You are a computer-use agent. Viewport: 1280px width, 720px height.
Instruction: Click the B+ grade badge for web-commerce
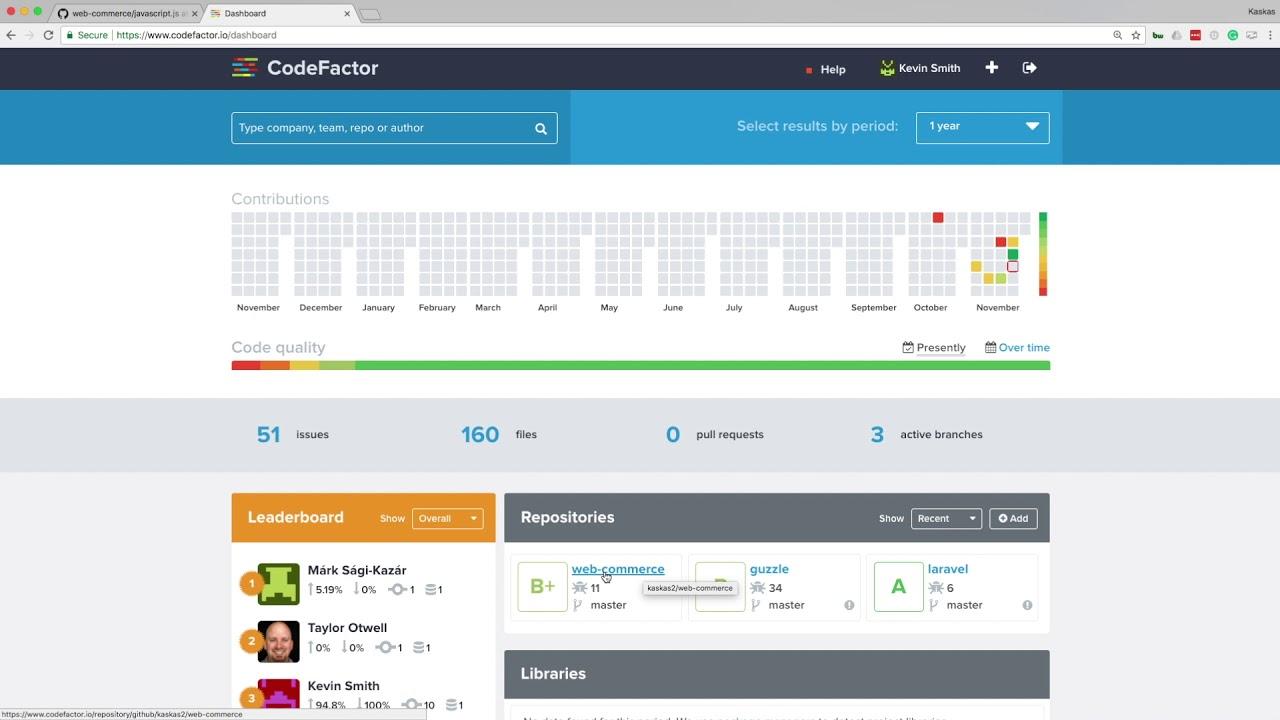click(542, 586)
